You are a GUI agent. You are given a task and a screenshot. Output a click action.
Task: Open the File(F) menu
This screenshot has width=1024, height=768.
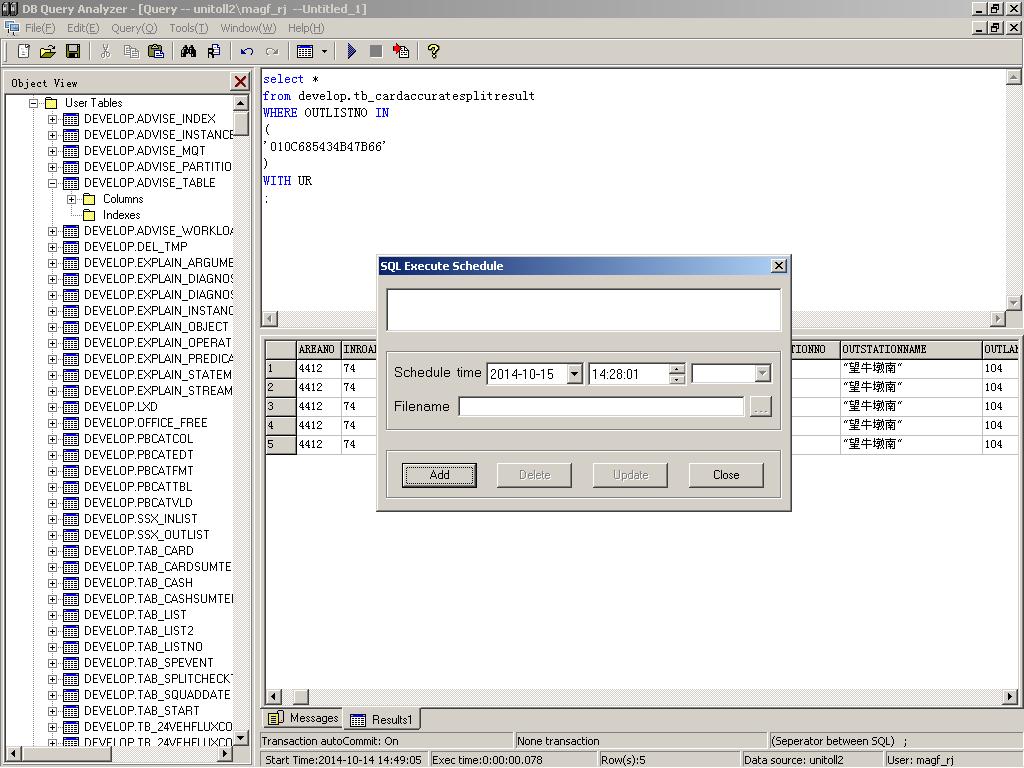(x=40, y=28)
